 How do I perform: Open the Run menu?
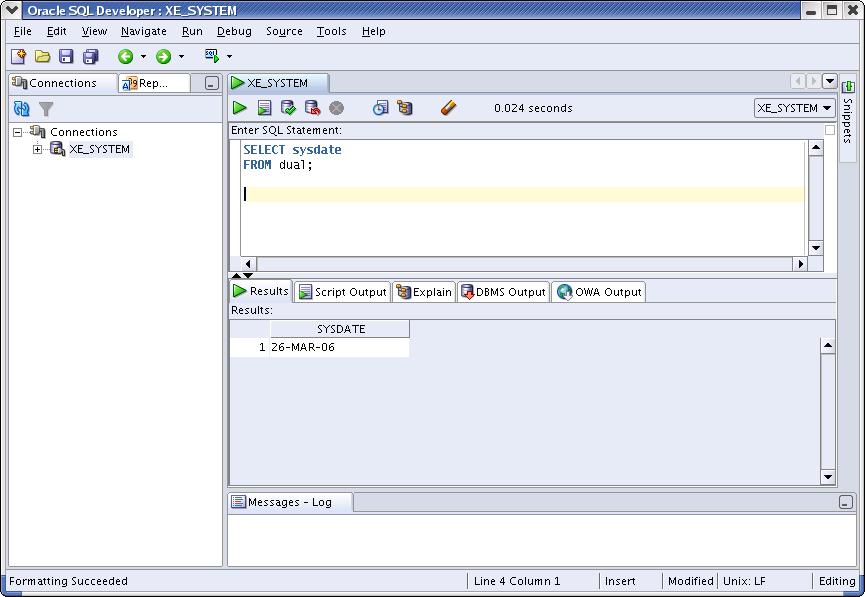click(x=192, y=31)
